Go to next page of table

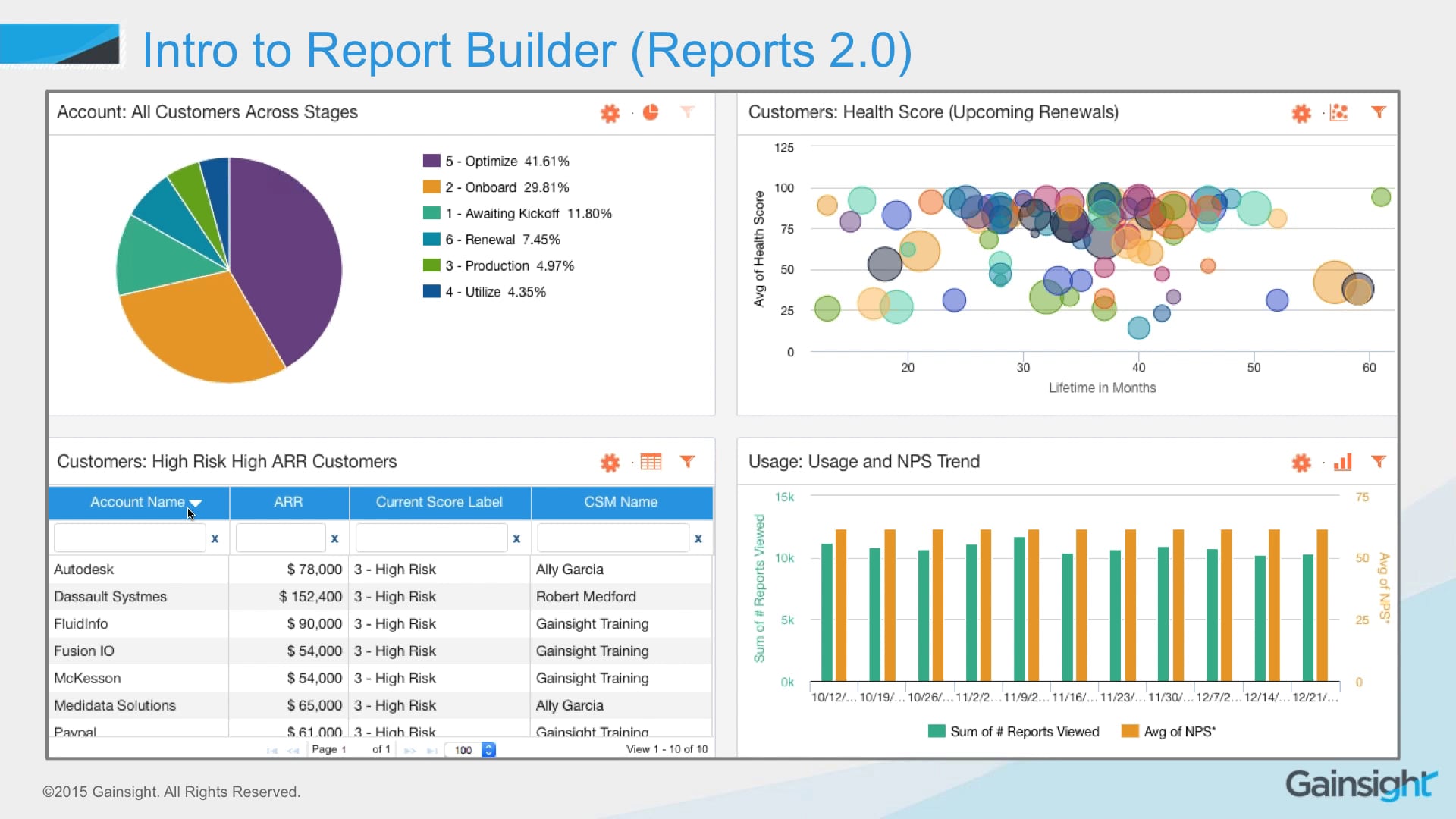410,750
